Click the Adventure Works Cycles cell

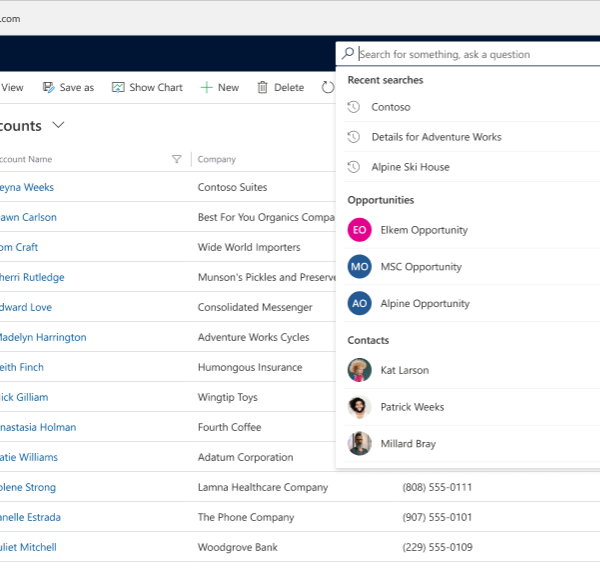click(253, 337)
